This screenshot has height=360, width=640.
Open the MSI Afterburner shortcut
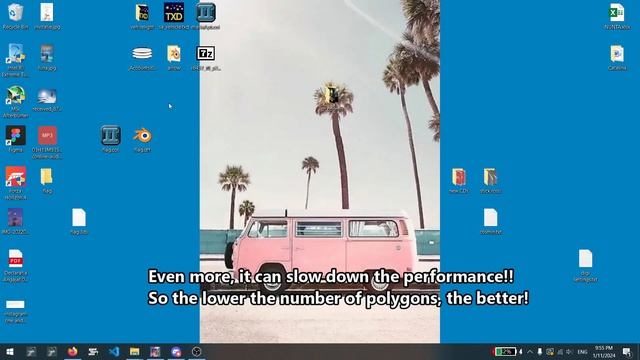(16, 96)
